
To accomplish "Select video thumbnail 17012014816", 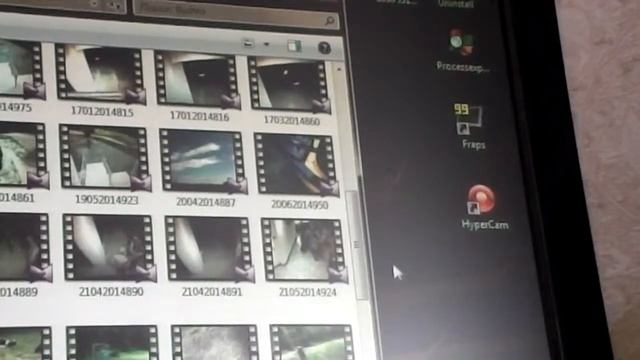I will coord(197,79).
